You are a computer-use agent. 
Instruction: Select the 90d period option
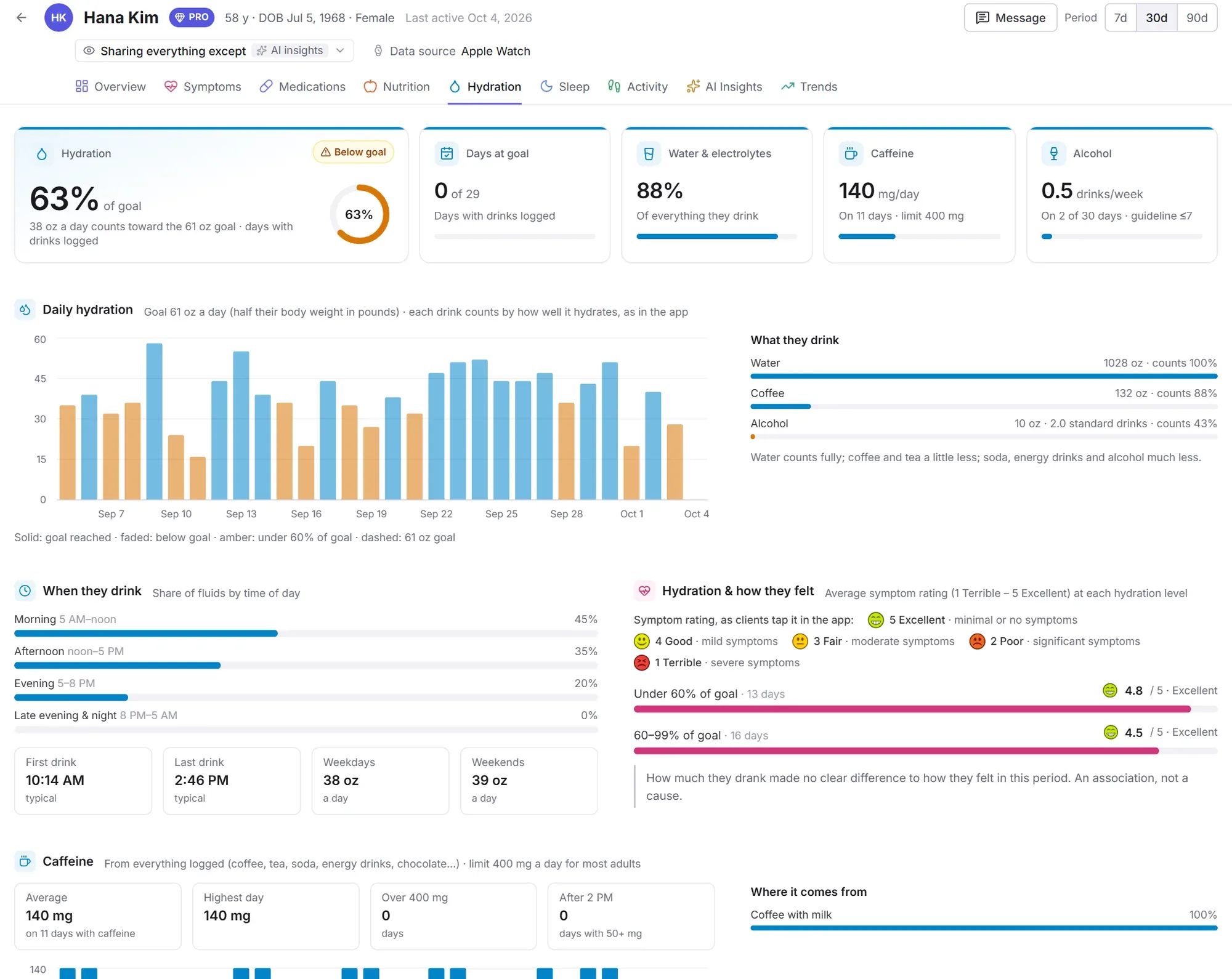pos(1197,18)
